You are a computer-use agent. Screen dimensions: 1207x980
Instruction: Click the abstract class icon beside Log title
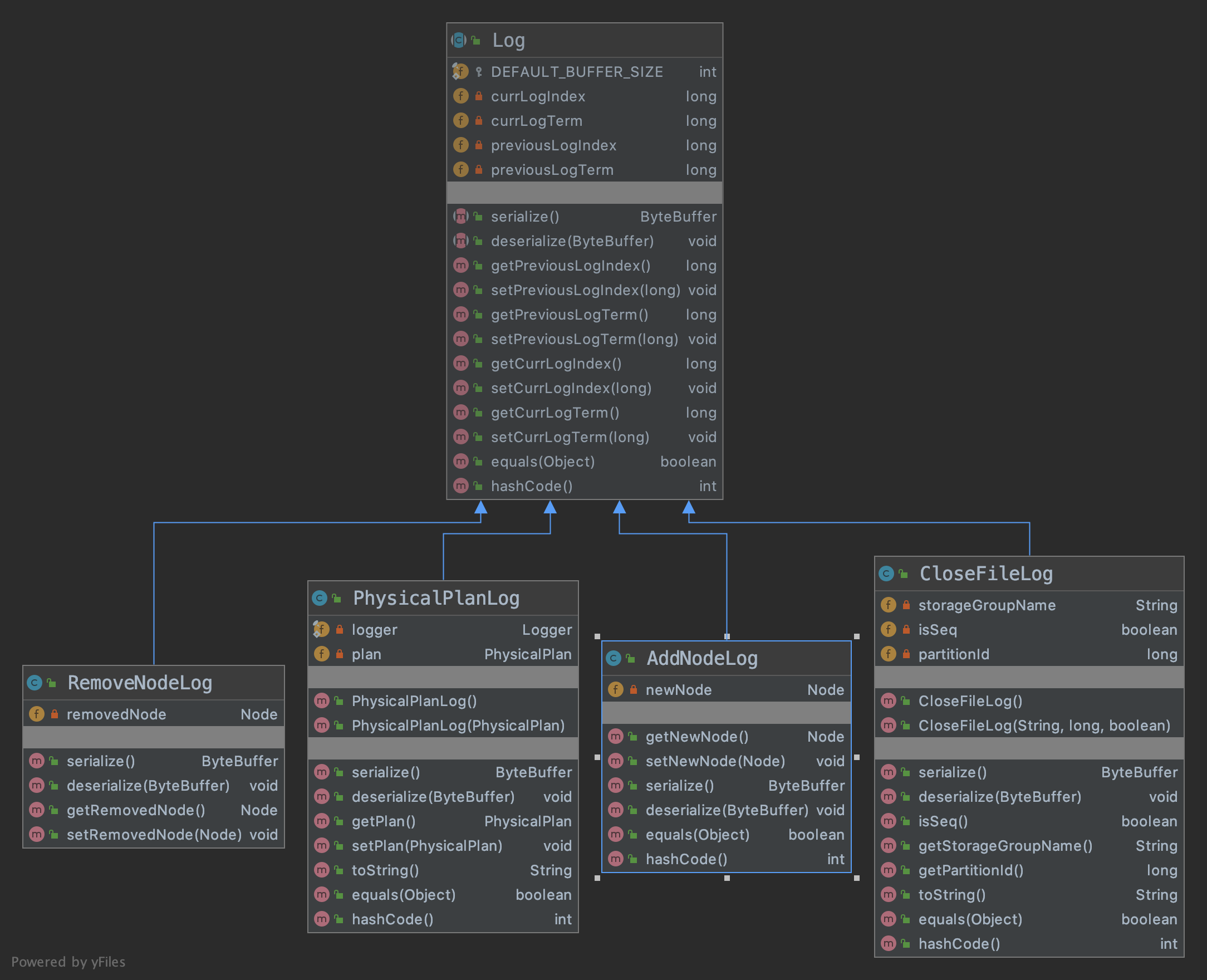click(459, 40)
